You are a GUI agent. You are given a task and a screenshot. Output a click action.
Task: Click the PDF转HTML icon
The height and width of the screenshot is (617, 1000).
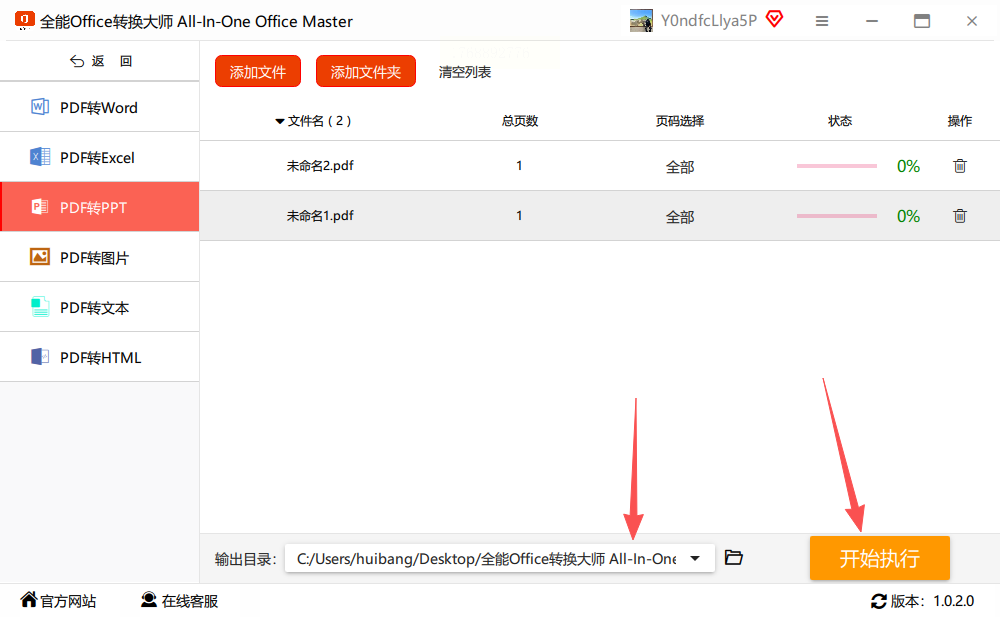coord(40,357)
